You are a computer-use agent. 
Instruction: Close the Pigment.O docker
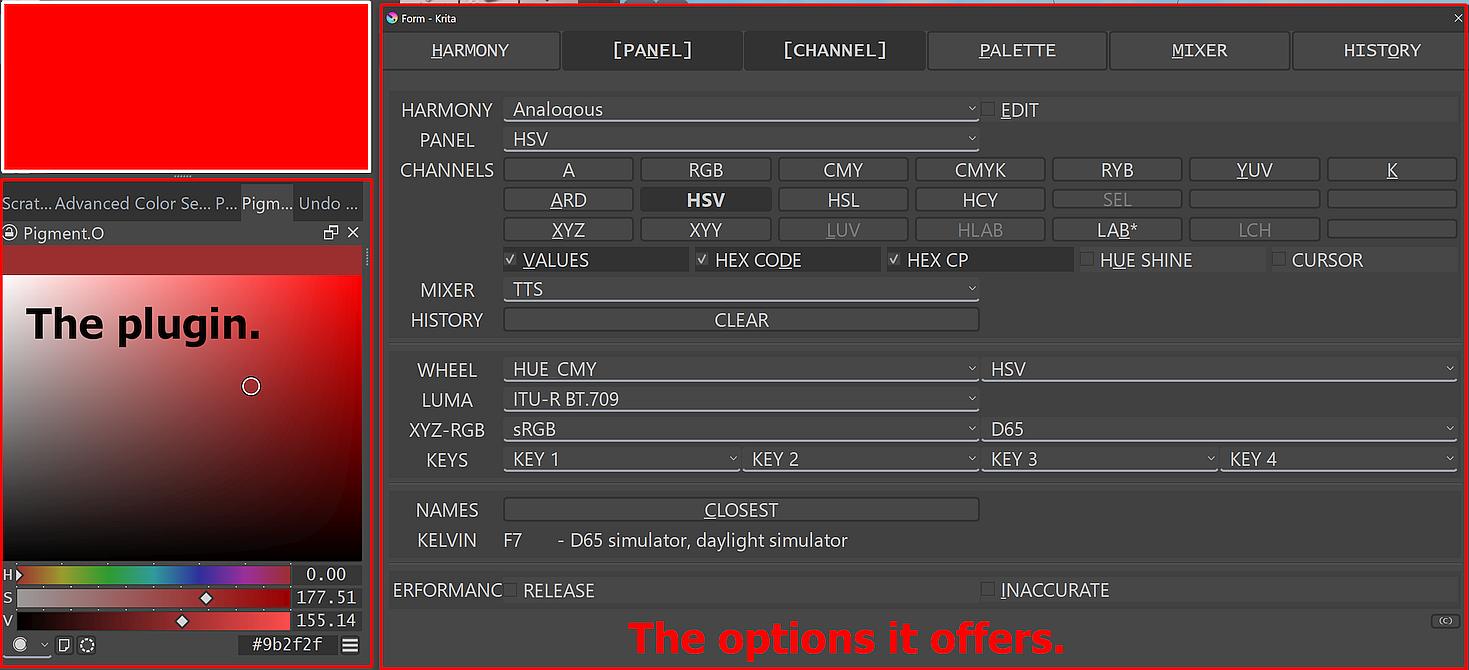click(x=352, y=233)
